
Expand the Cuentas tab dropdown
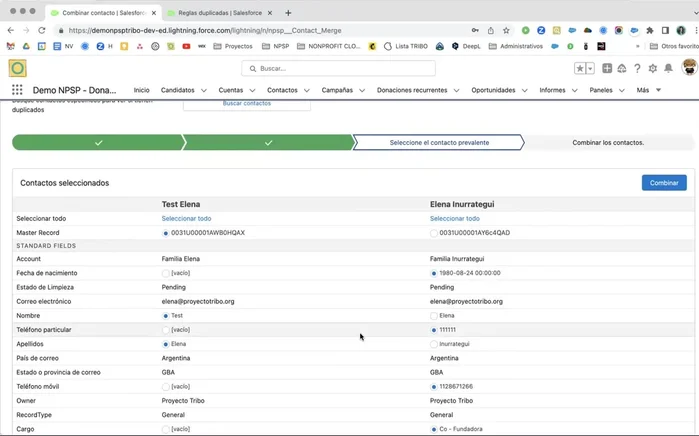(x=252, y=90)
